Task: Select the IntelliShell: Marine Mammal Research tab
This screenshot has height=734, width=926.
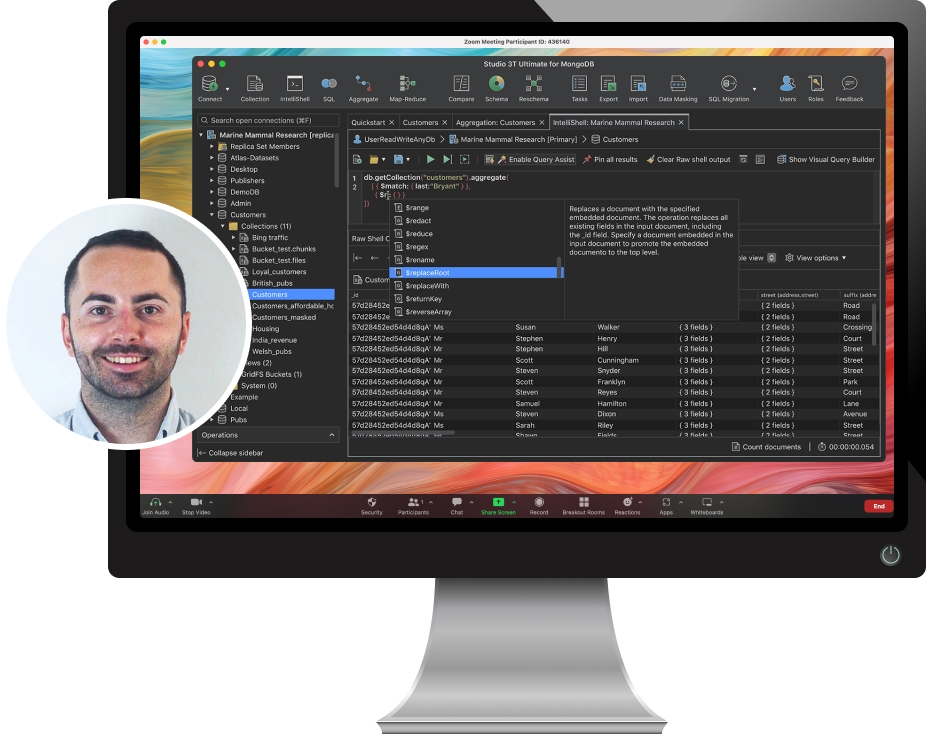Action: [613, 122]
